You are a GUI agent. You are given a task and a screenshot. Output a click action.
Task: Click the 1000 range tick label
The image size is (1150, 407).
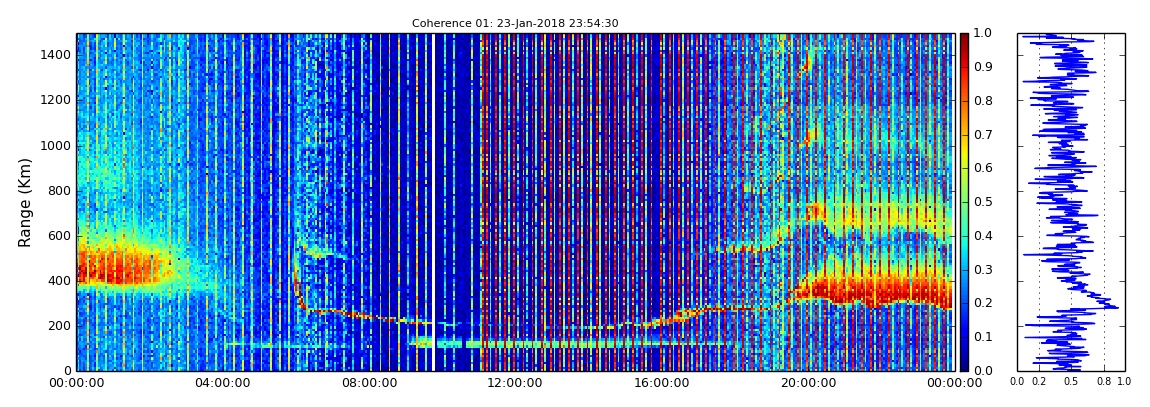pyautogui.click(x=56, y=145)
